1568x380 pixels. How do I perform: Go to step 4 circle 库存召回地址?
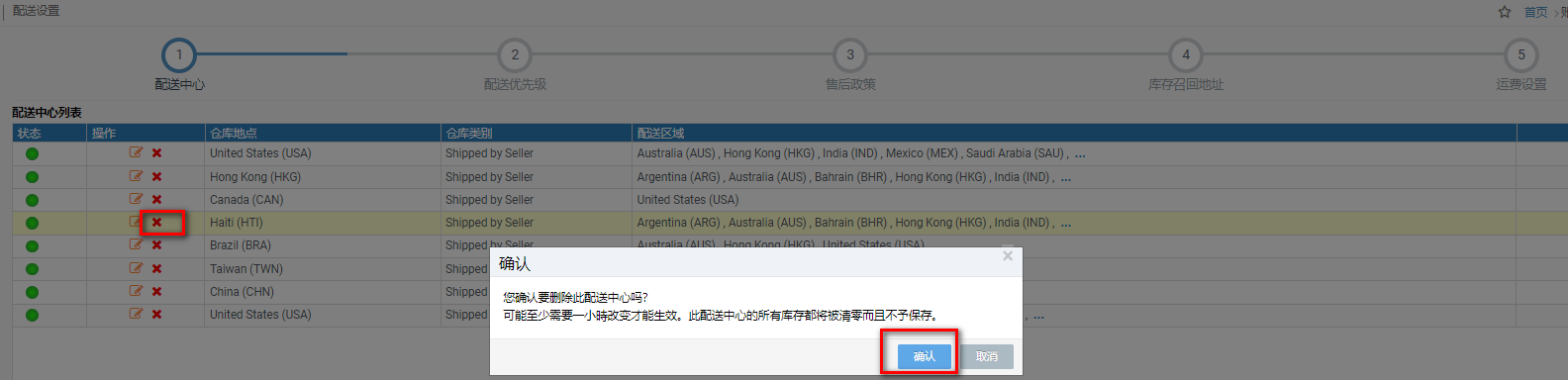[1186, 54]
